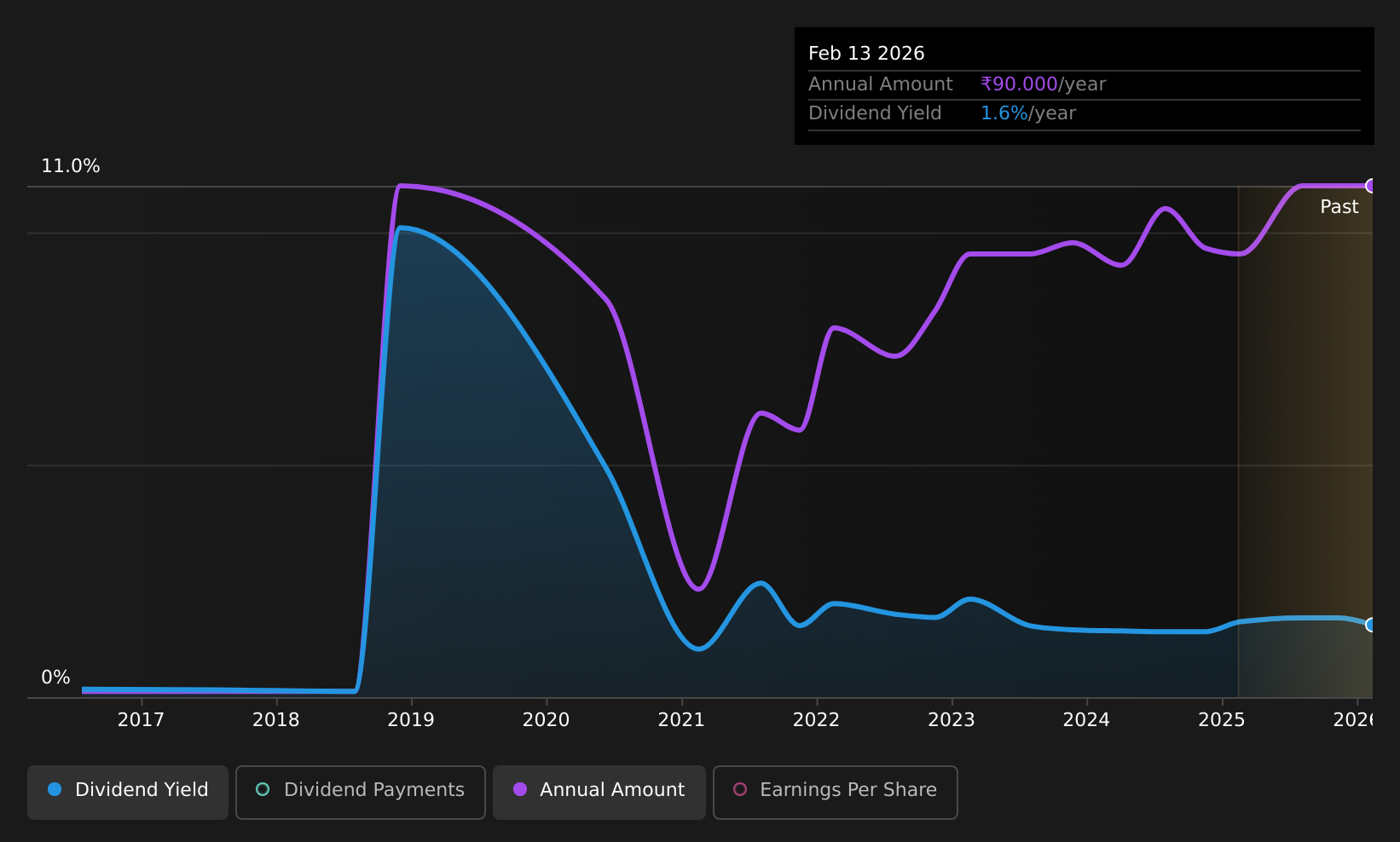
Task: Click the 2023 x-axis label
Action: tap(952, 720)
